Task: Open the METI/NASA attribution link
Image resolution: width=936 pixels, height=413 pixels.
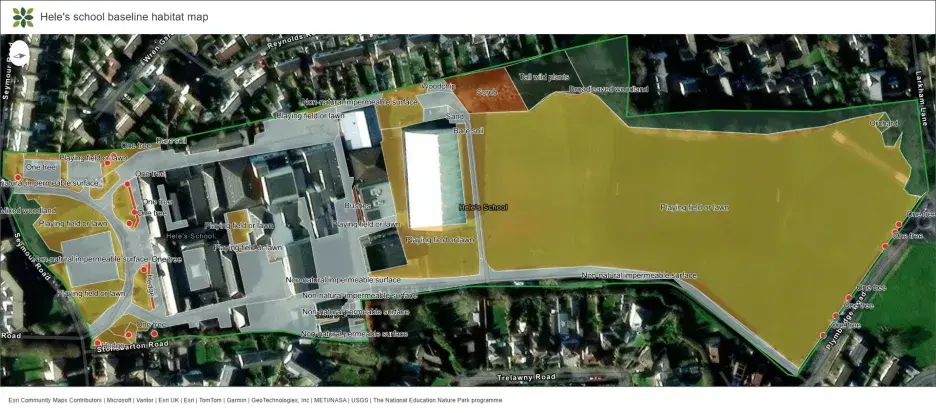Action: [330, 400]
